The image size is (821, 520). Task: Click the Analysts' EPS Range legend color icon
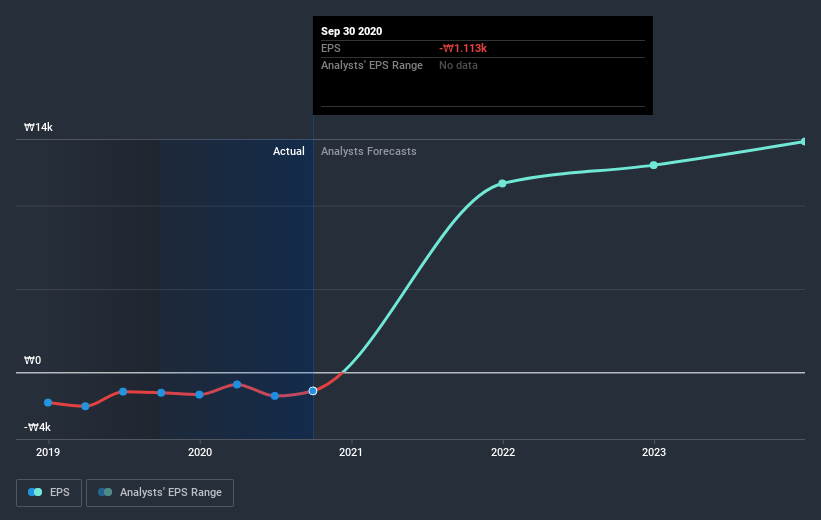pos(105,492)
